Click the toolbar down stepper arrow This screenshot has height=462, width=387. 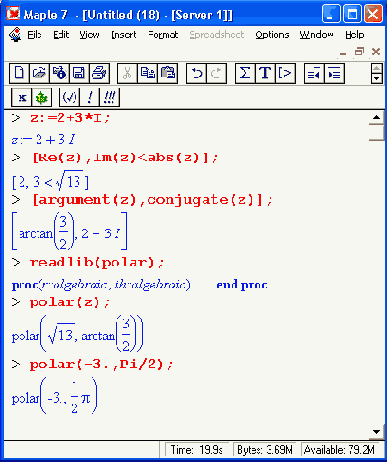pyautogui.click(x=376, y=79)
